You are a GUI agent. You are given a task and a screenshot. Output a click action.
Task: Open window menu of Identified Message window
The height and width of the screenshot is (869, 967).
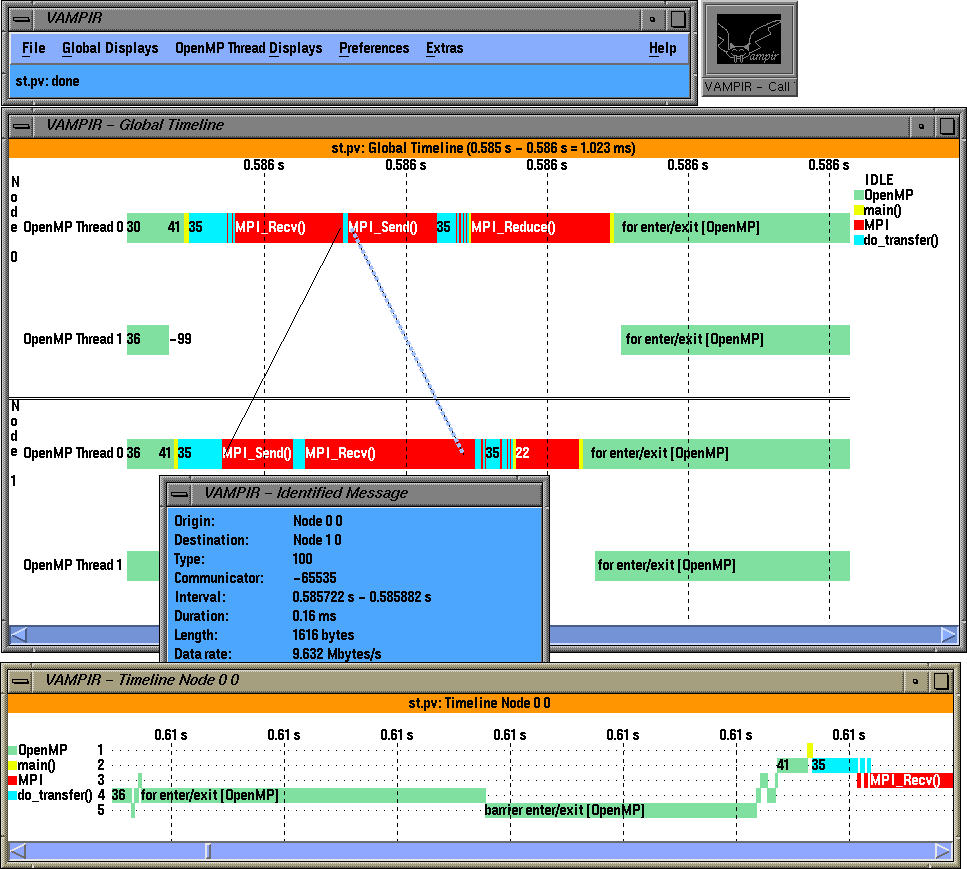point(180,494)
